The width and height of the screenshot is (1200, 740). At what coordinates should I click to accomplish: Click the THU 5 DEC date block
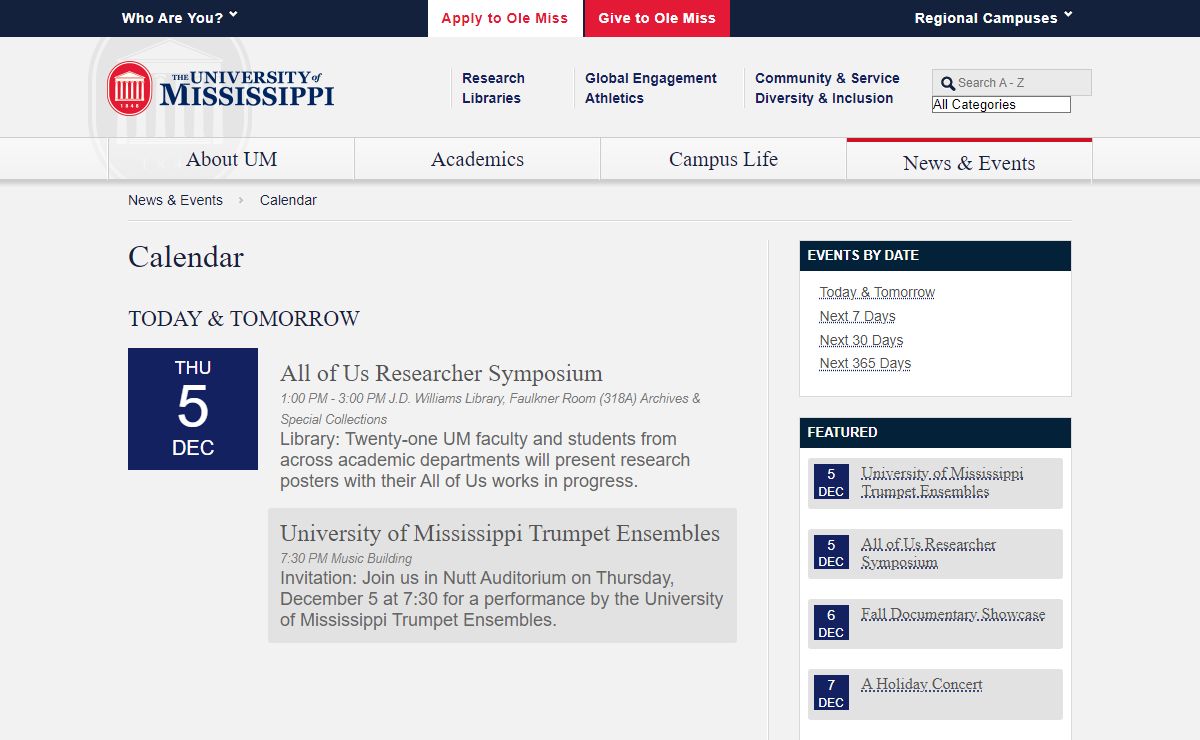(x=193, y=409)
